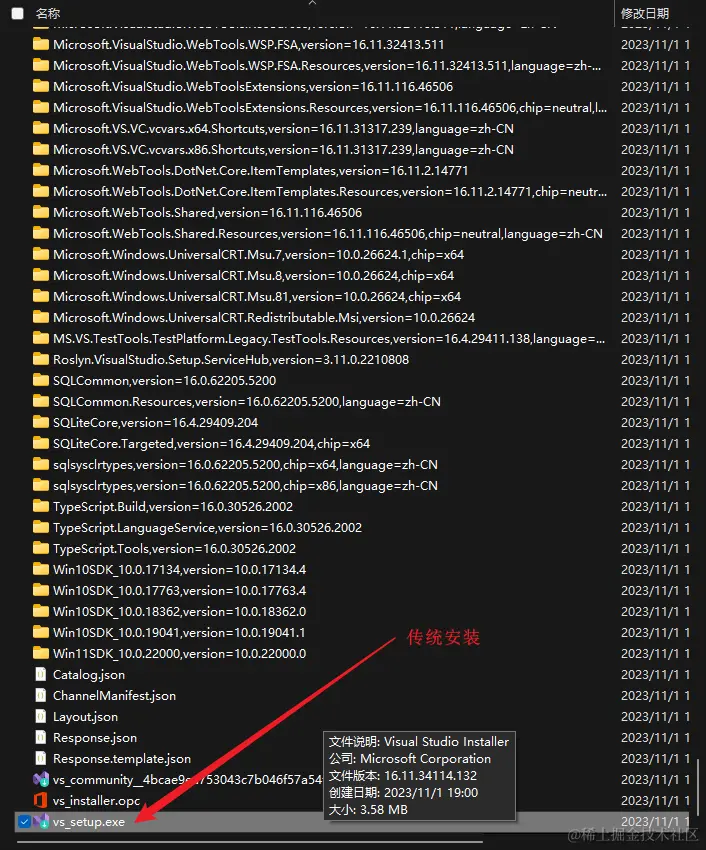The image size is (706, 850).
Task: Click the TypeScript.Build folder icon
Action: coord(41,506)
